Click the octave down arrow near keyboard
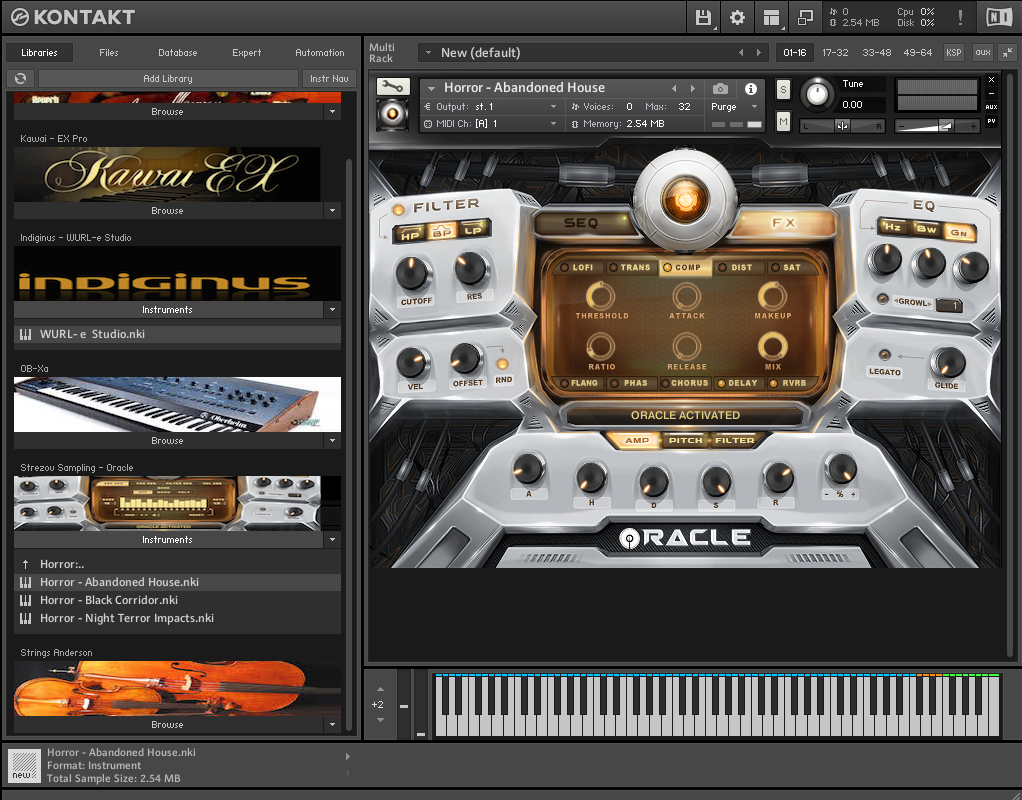The width and height of the screenshot is (1022, 800). click(x=380, y=720)
